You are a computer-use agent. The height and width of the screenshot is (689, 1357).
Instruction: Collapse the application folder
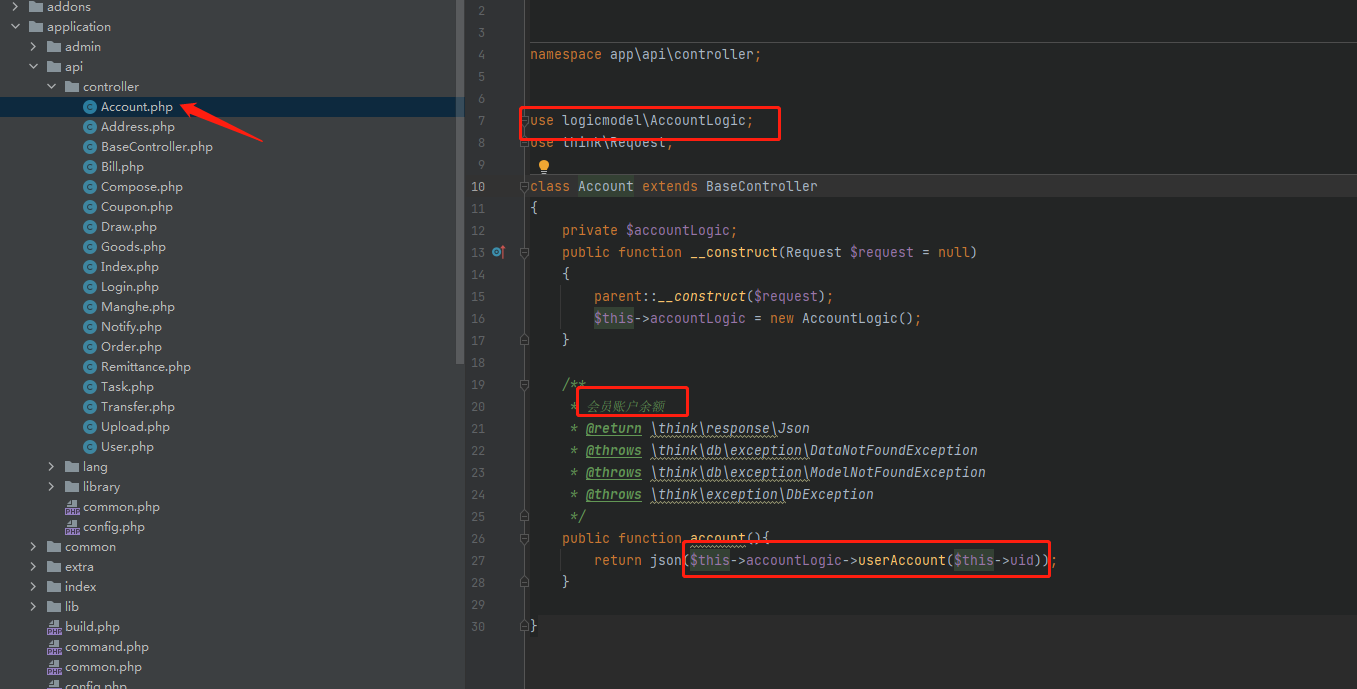point(15,27)
